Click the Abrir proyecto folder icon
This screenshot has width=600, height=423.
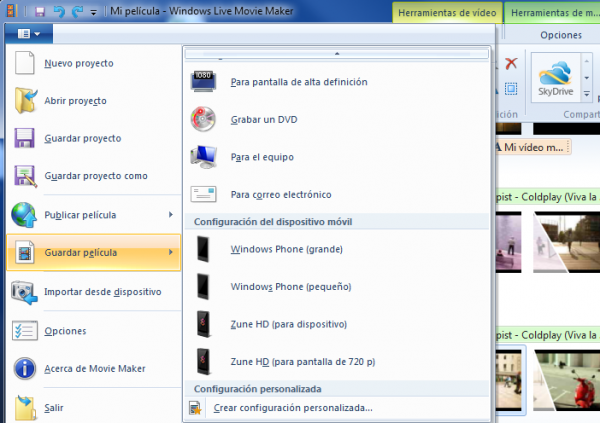[26, 100]
